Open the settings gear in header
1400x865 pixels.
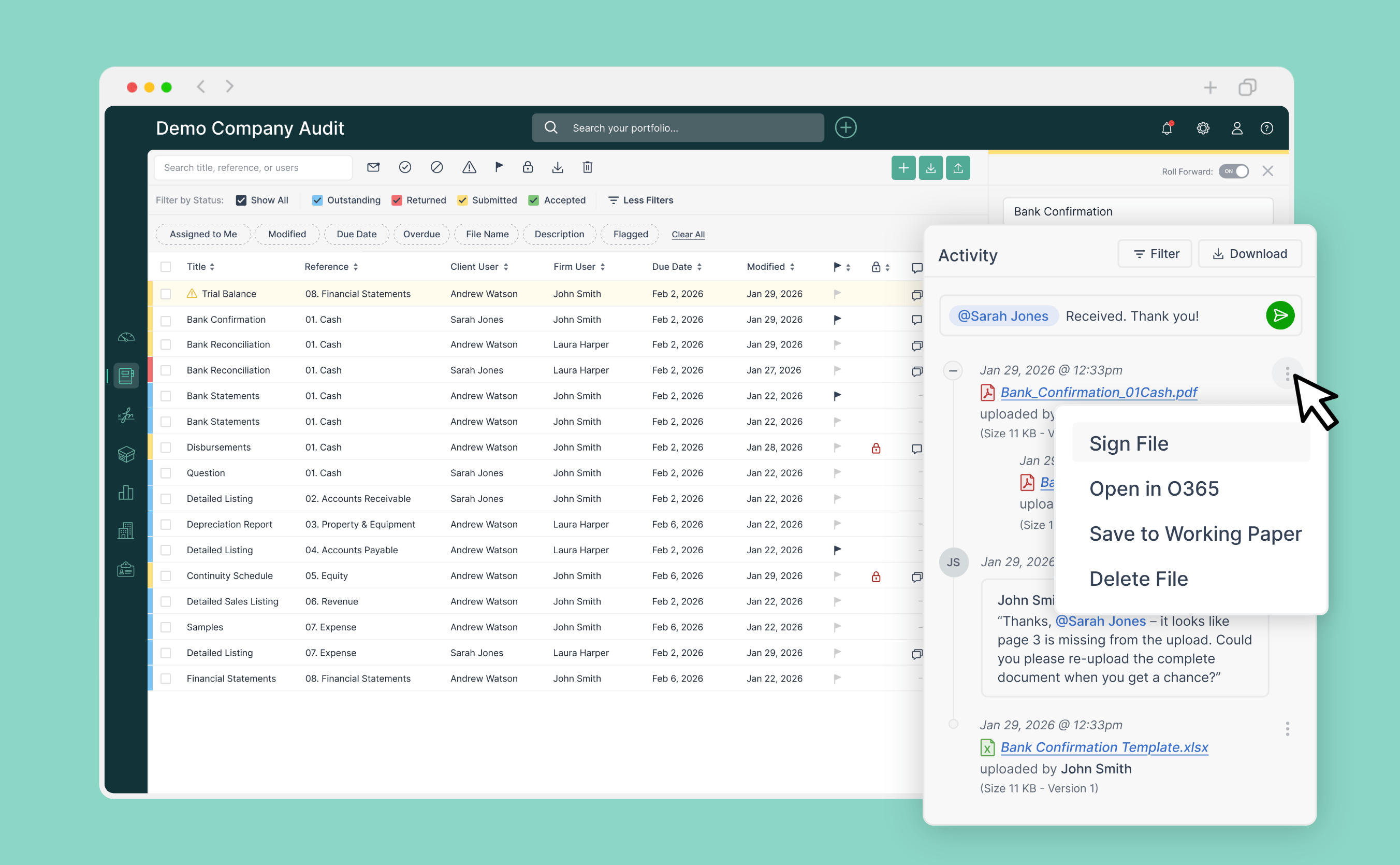(1203, 128)
